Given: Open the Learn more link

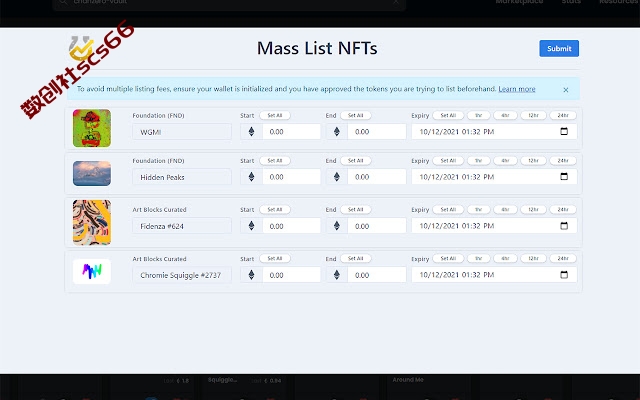Looking at the screenshot, I should (x=516, y=89).
